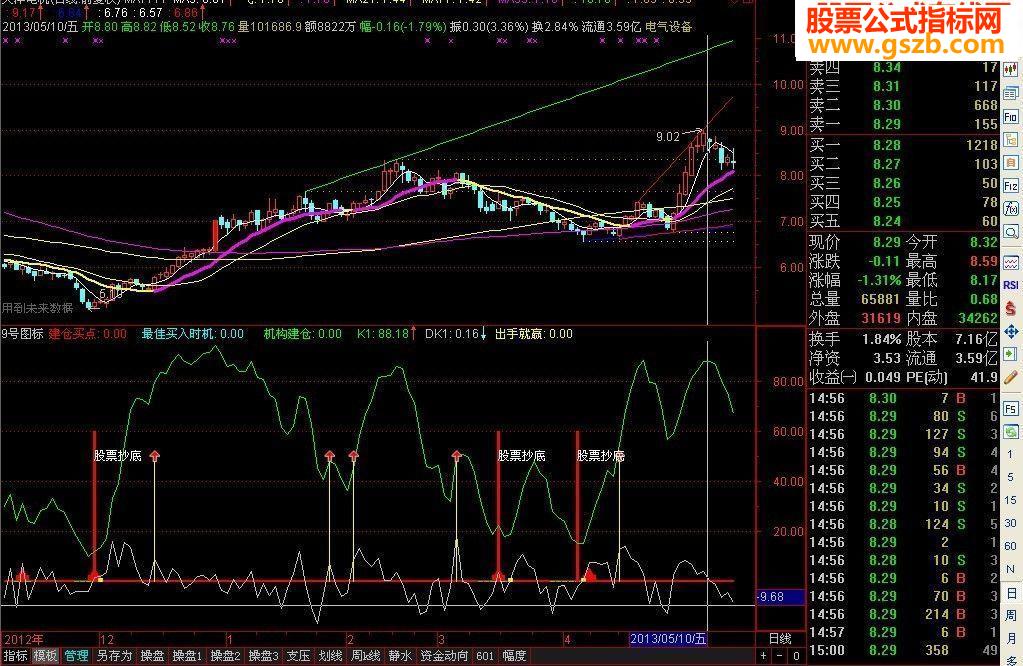Screen dimensions: 1023x666
Task: Click the 卖一 price 8.29 row
Action: coord(904,124)
